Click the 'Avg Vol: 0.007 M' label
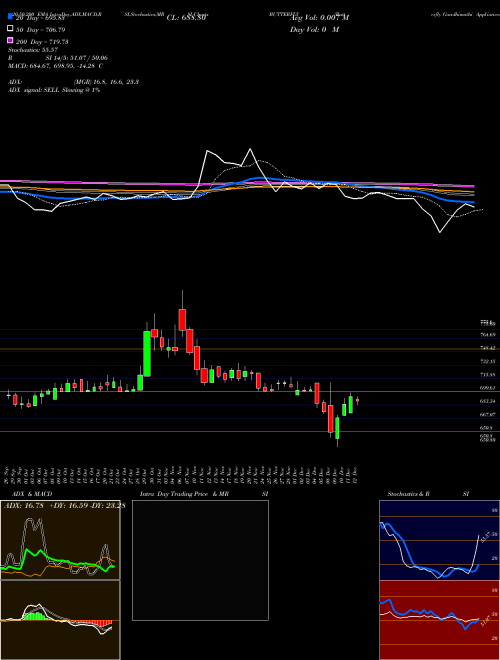Image resolution: width=500 pixels, height=660 pixels. (x=319, y=18)
